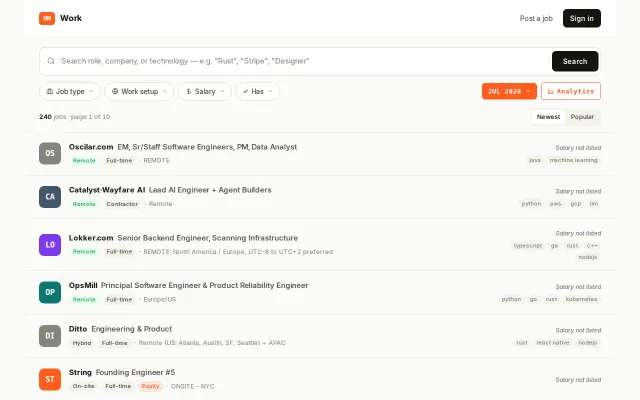Click the Full-time badge on Lokker.com

[x=119, y=252]
